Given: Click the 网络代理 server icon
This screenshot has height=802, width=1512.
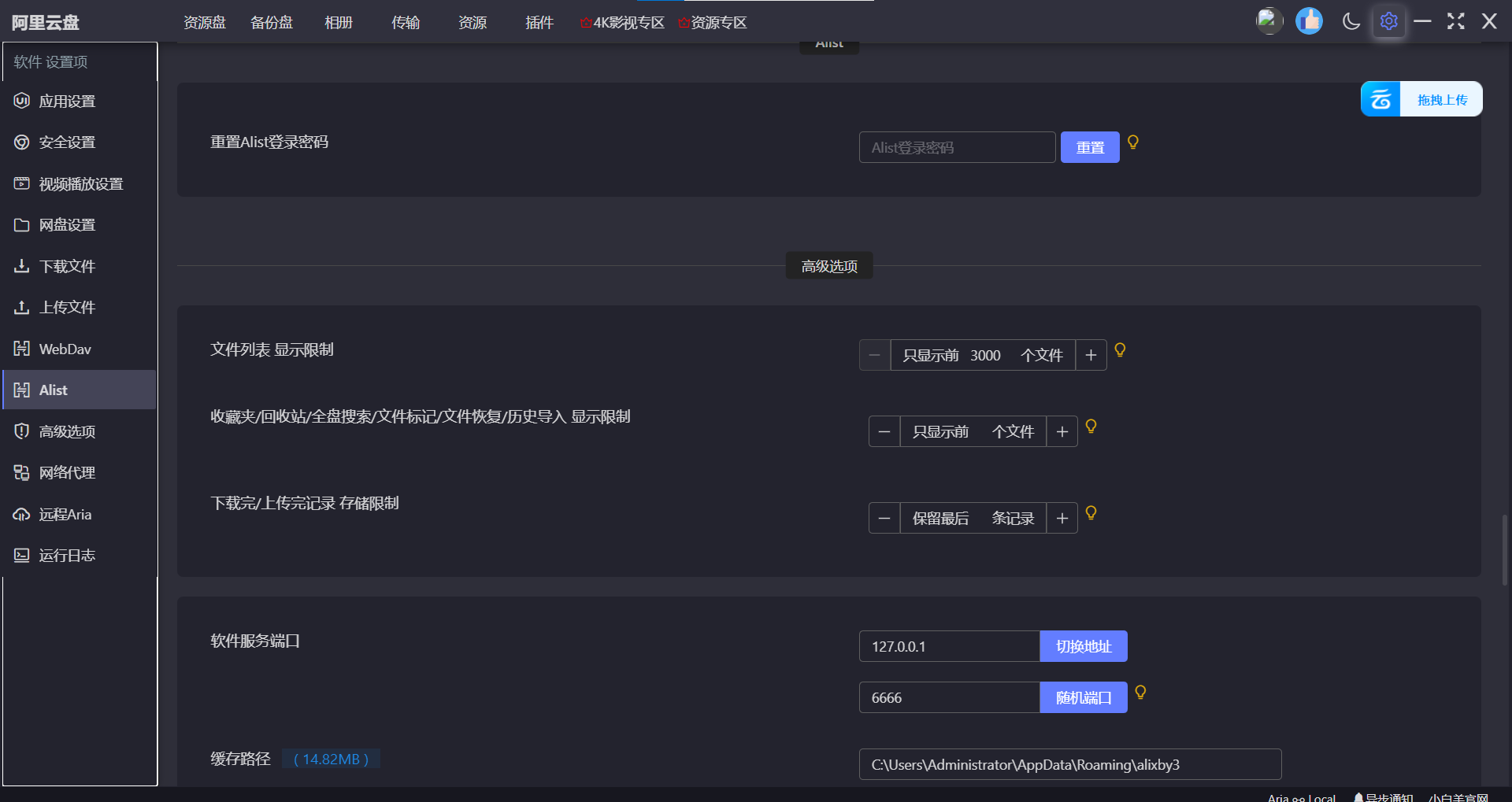Looking at the screenshot, I should pos(22,472).
